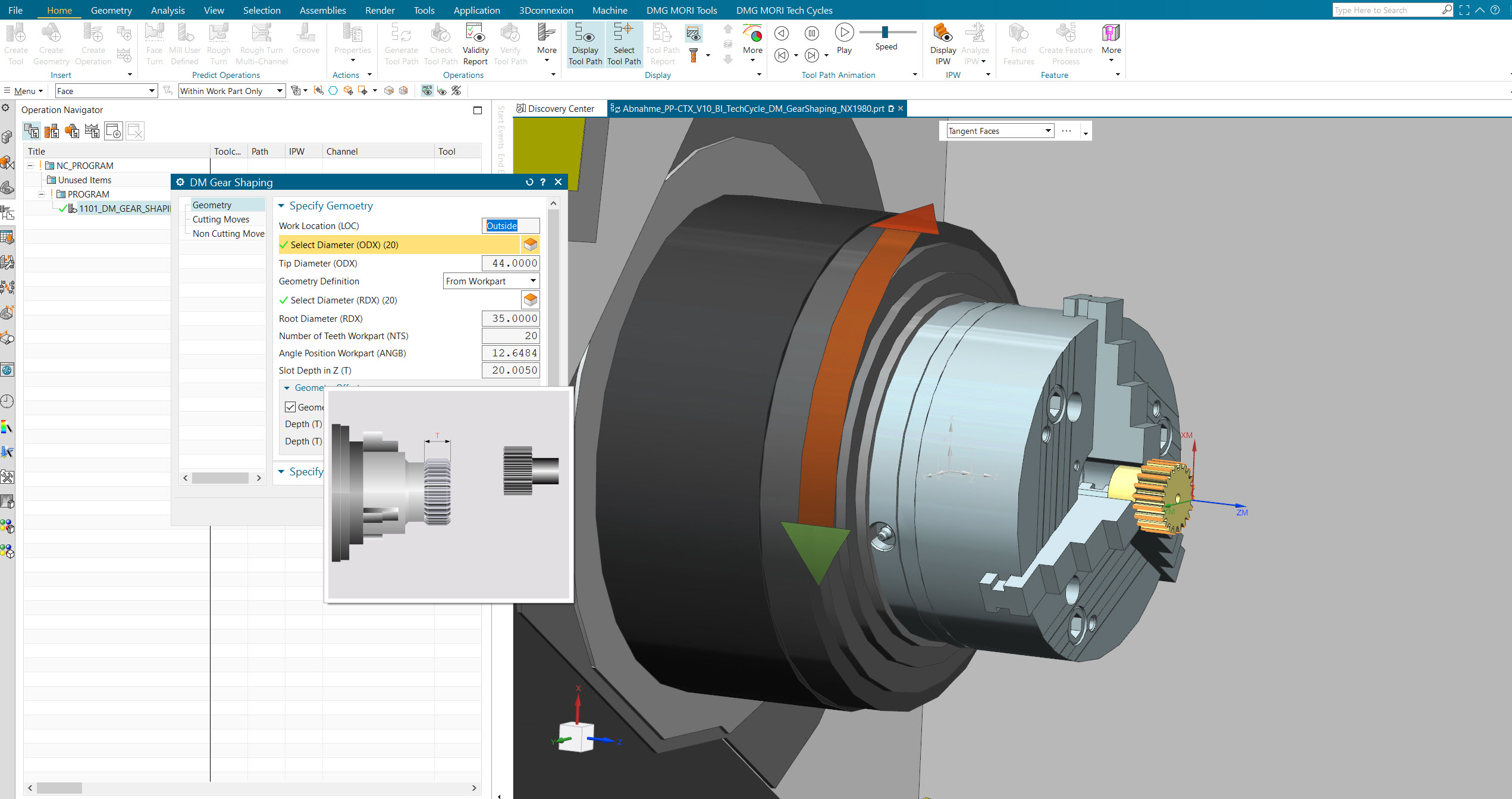The width and height of the screenshot is (1512, 799).
Task: Maximize the Operation Navigator panel
Action: tap(477, 110)
